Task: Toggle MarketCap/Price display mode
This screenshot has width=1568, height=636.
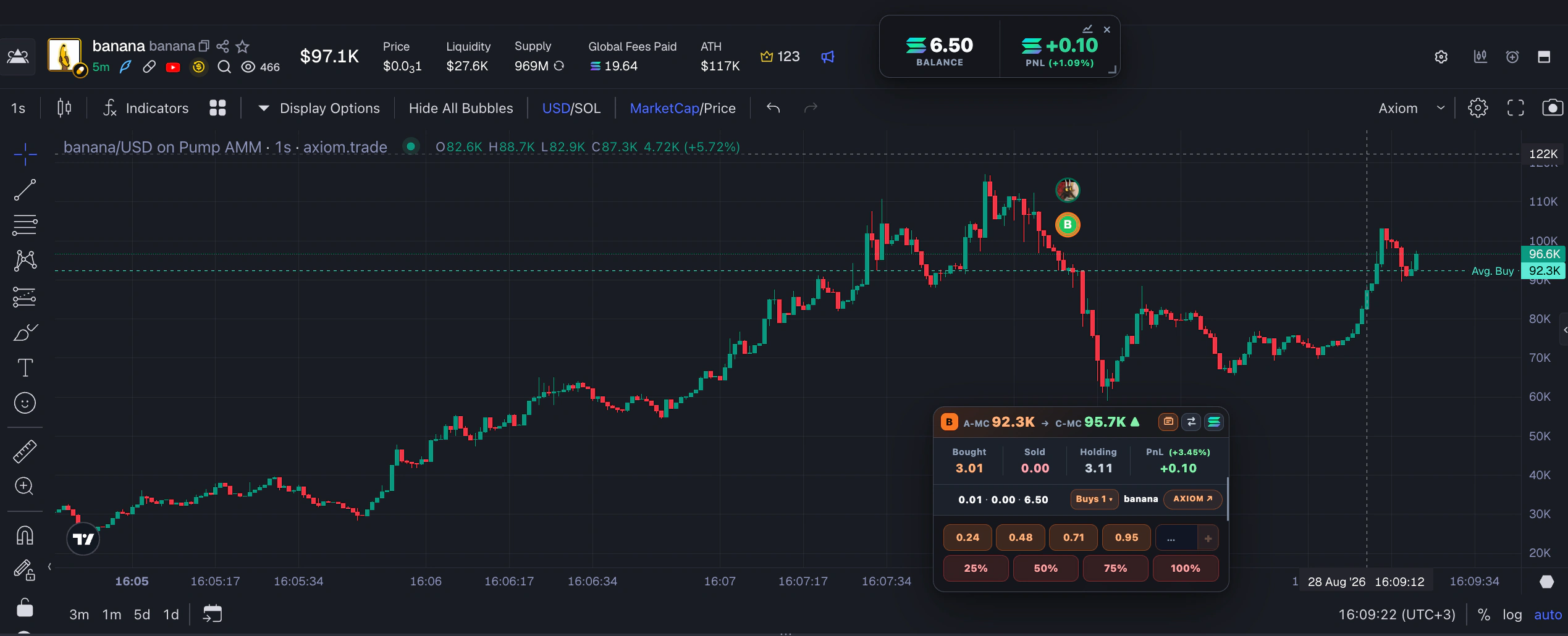Action: tap(683, 108)
